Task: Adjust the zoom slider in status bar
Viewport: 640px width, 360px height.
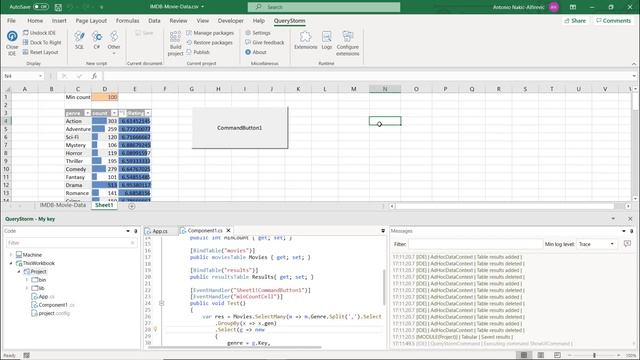Action: coord(594,355)
